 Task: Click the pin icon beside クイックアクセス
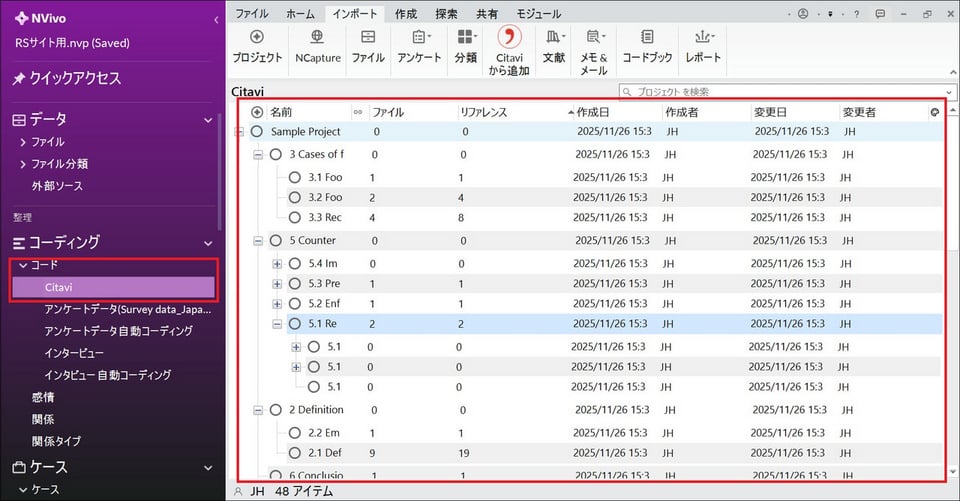pos(18,78)
